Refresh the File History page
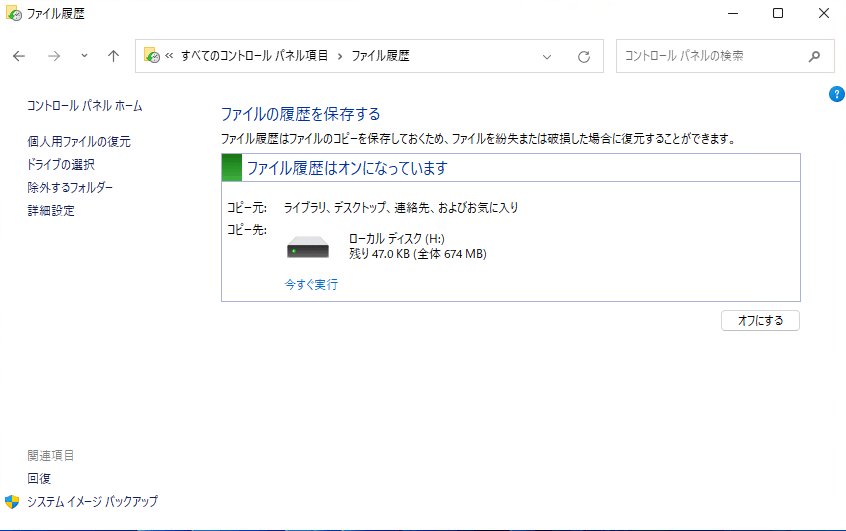 pyautogui.click(x=584, y=57)
